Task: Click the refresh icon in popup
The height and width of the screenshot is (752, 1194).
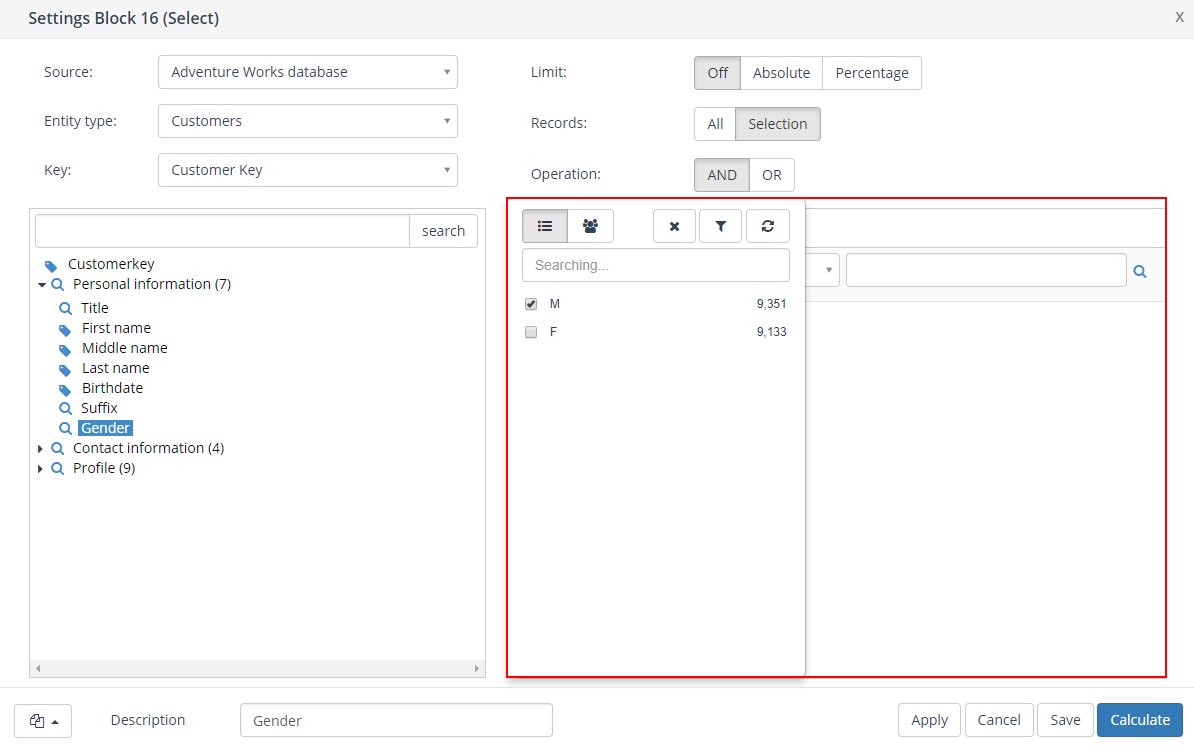Action: coord(767,226)
